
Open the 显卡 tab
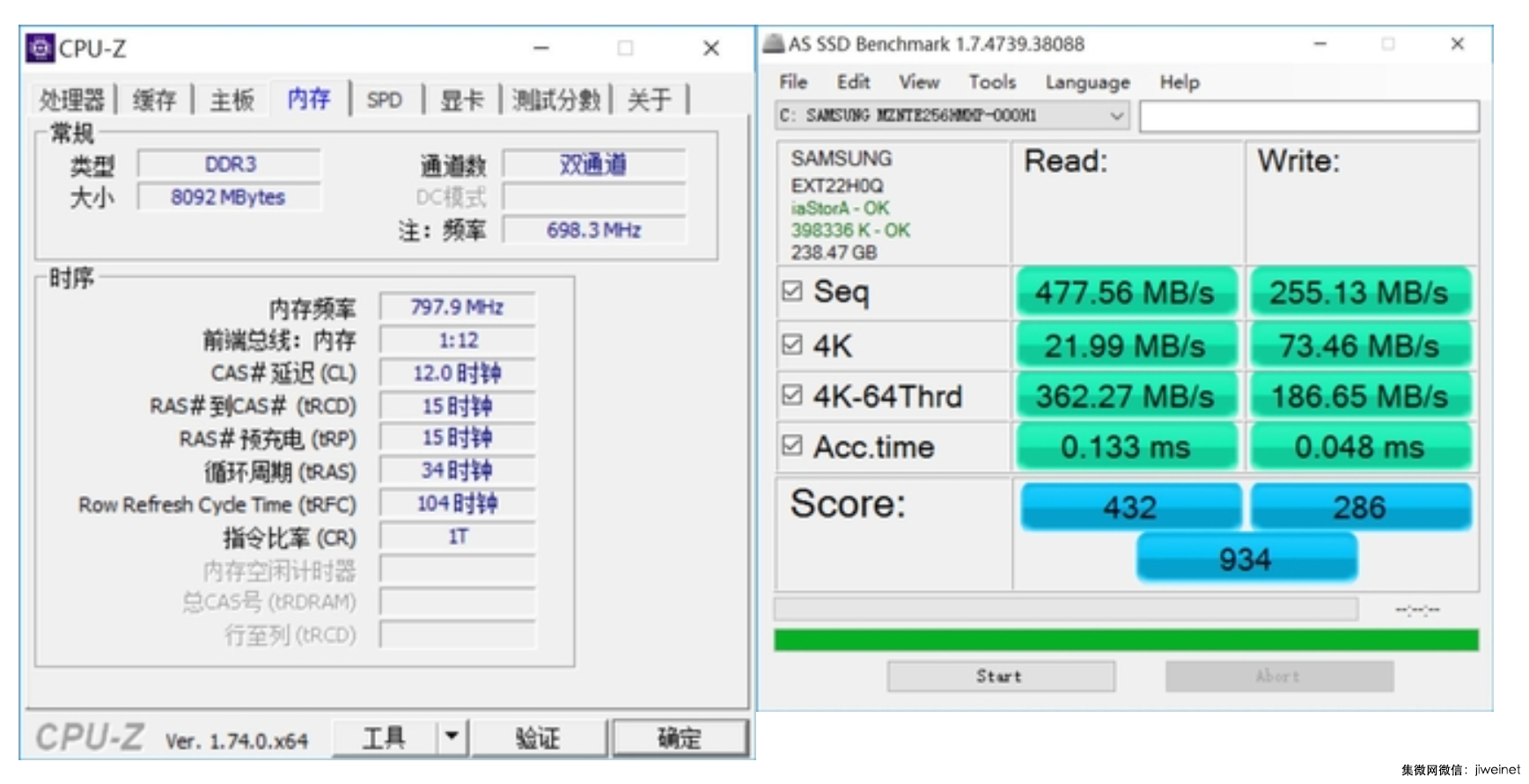tap(462, 99)
